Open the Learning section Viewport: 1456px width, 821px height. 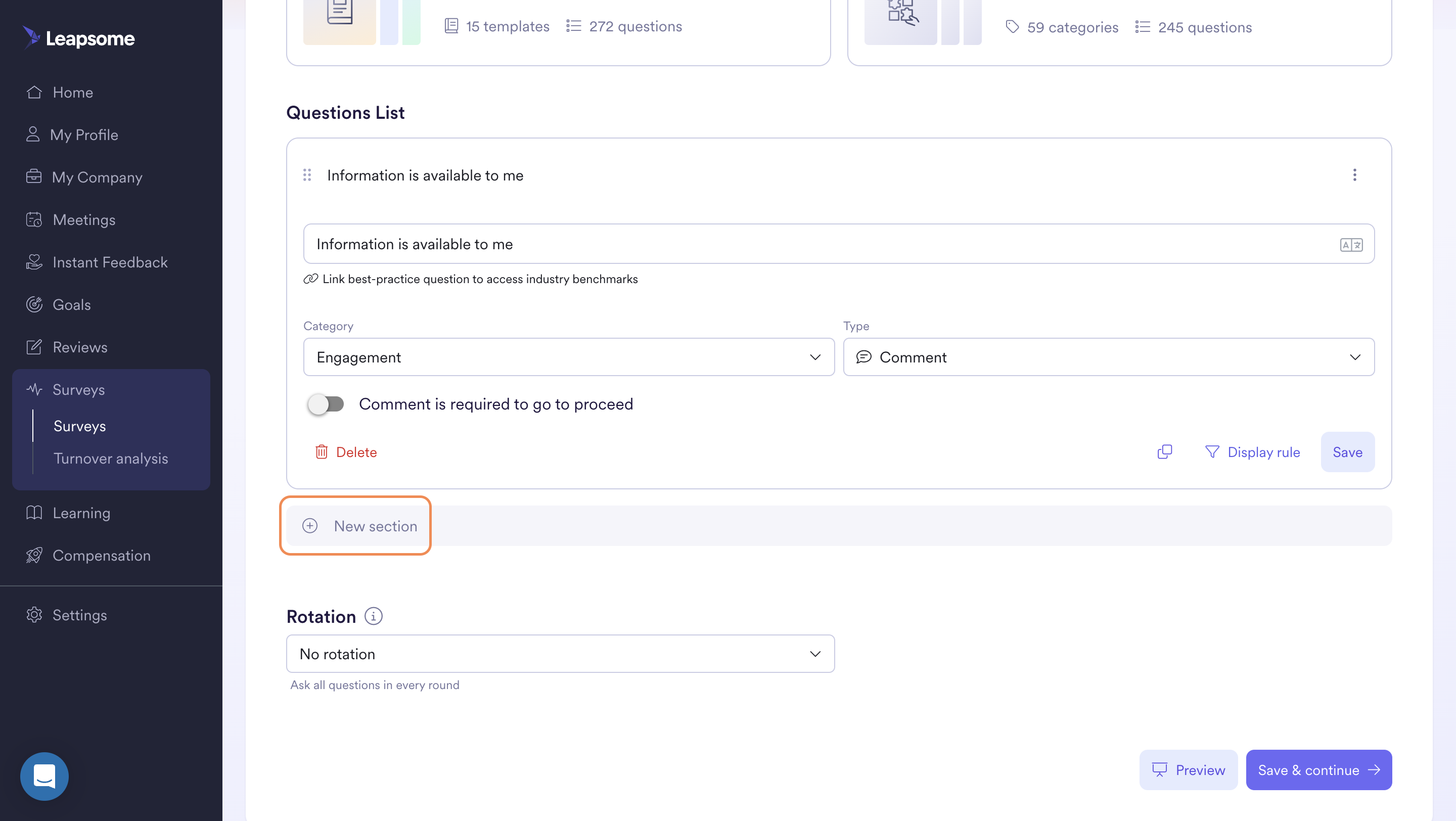81,513
